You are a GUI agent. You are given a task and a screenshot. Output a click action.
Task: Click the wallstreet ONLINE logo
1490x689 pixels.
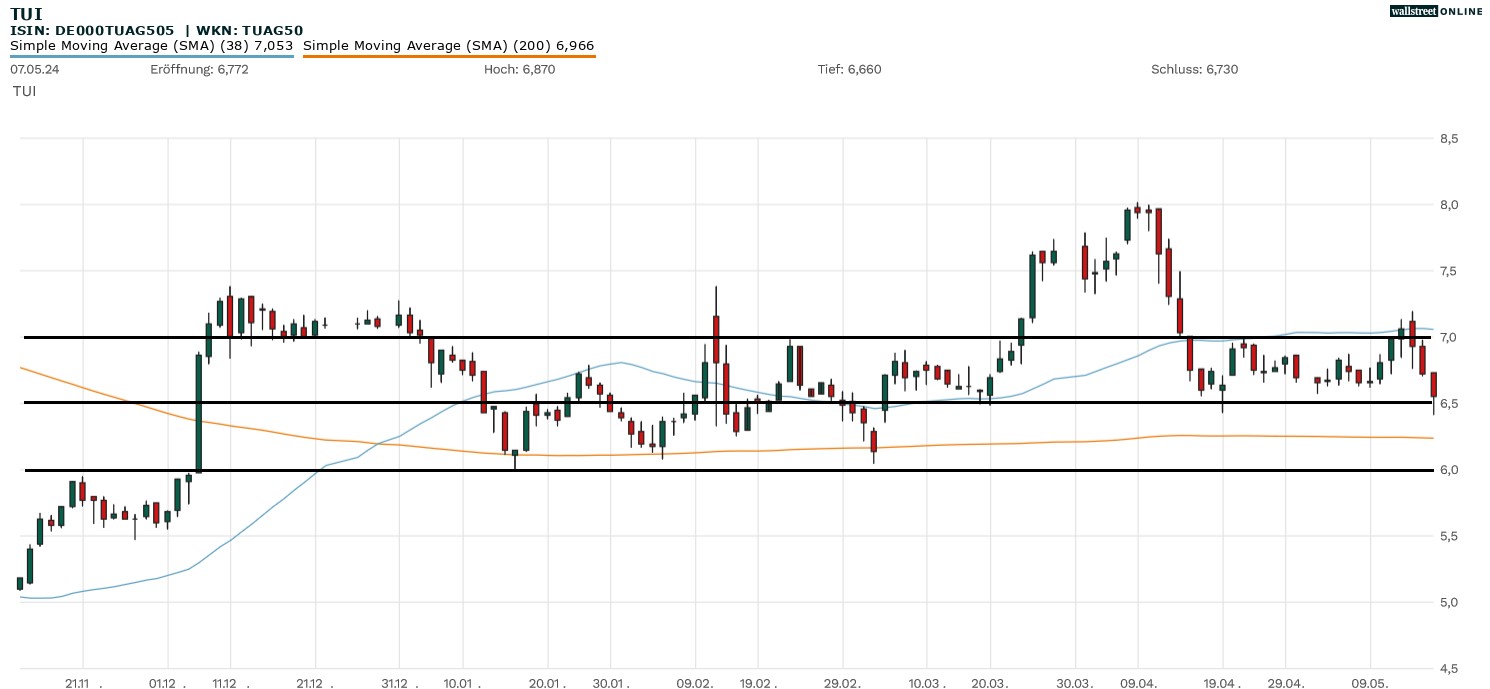[1436, 11]
